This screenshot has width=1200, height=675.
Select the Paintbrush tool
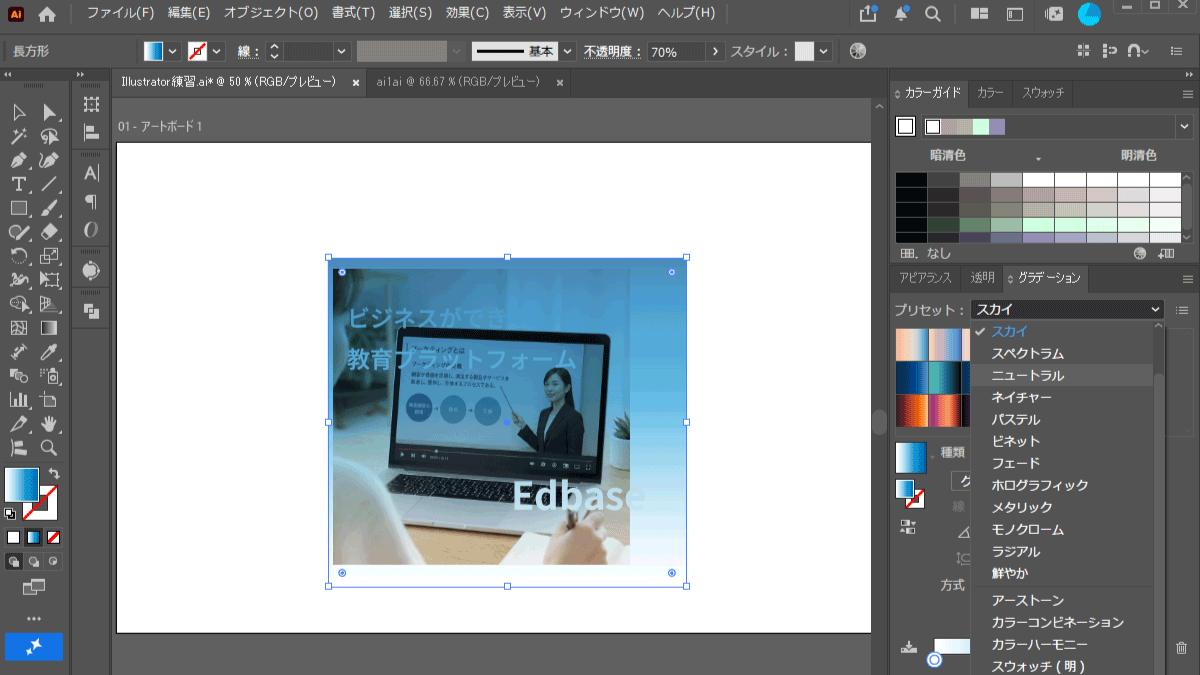(x=49, y=208)
